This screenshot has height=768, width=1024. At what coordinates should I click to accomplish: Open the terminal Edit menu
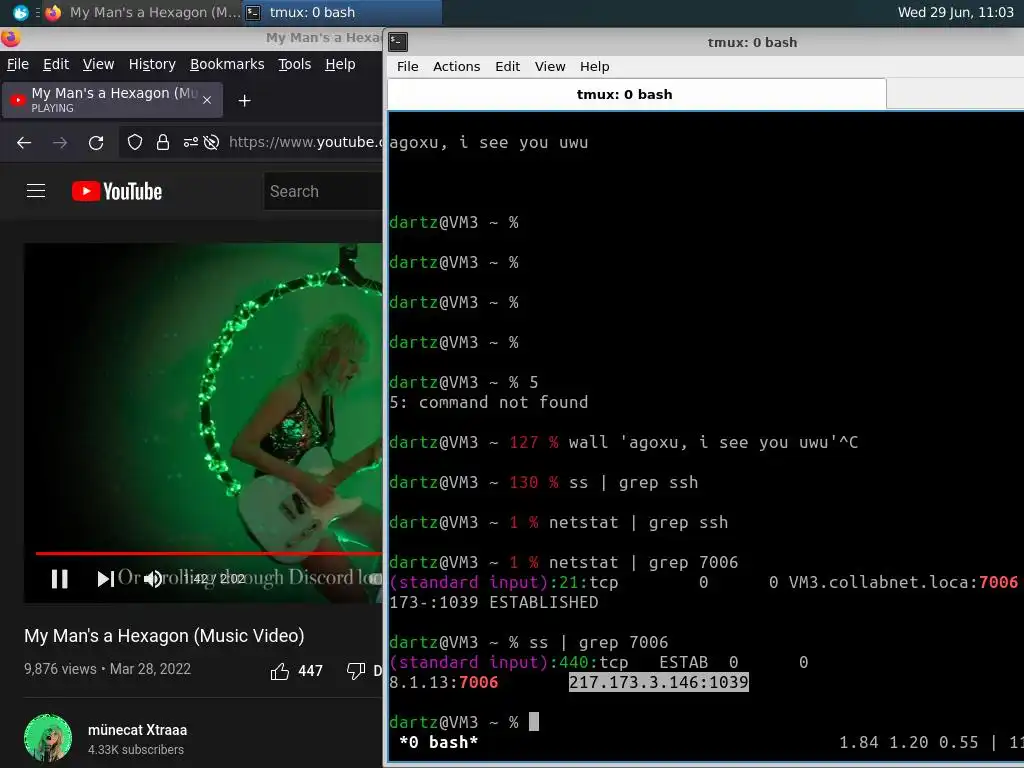click(x=507, y=67)
